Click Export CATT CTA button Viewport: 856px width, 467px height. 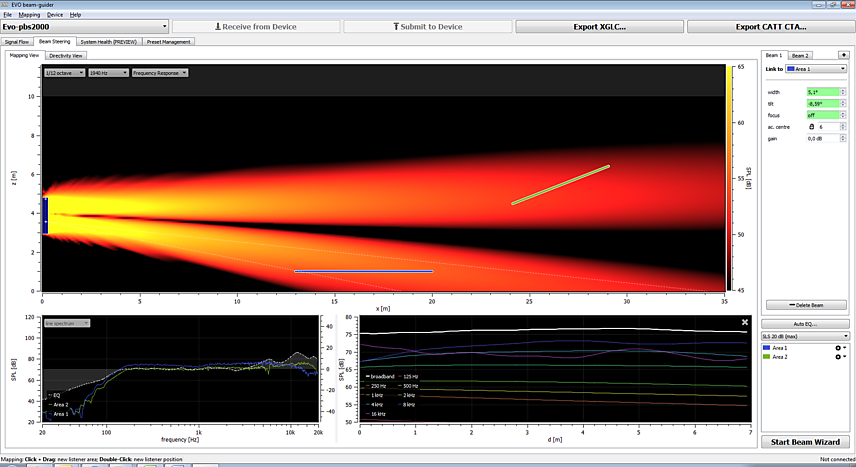click(771, 26)
